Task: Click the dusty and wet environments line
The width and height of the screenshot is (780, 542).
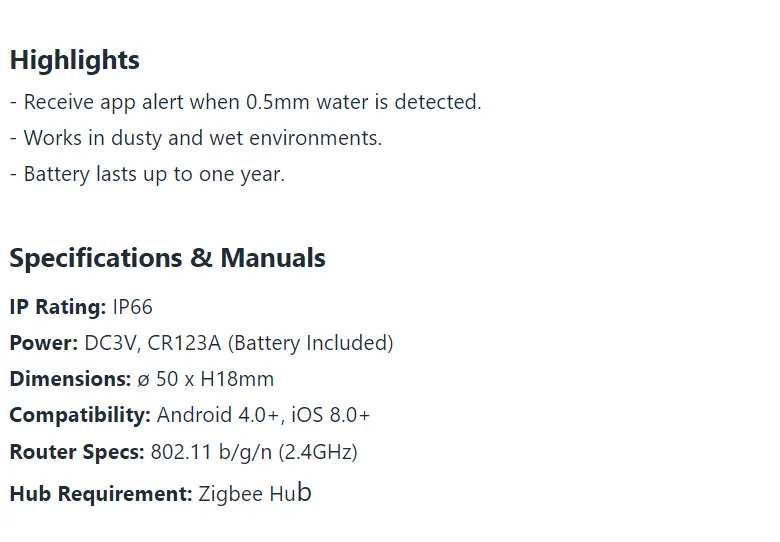Action: point(196,138)
